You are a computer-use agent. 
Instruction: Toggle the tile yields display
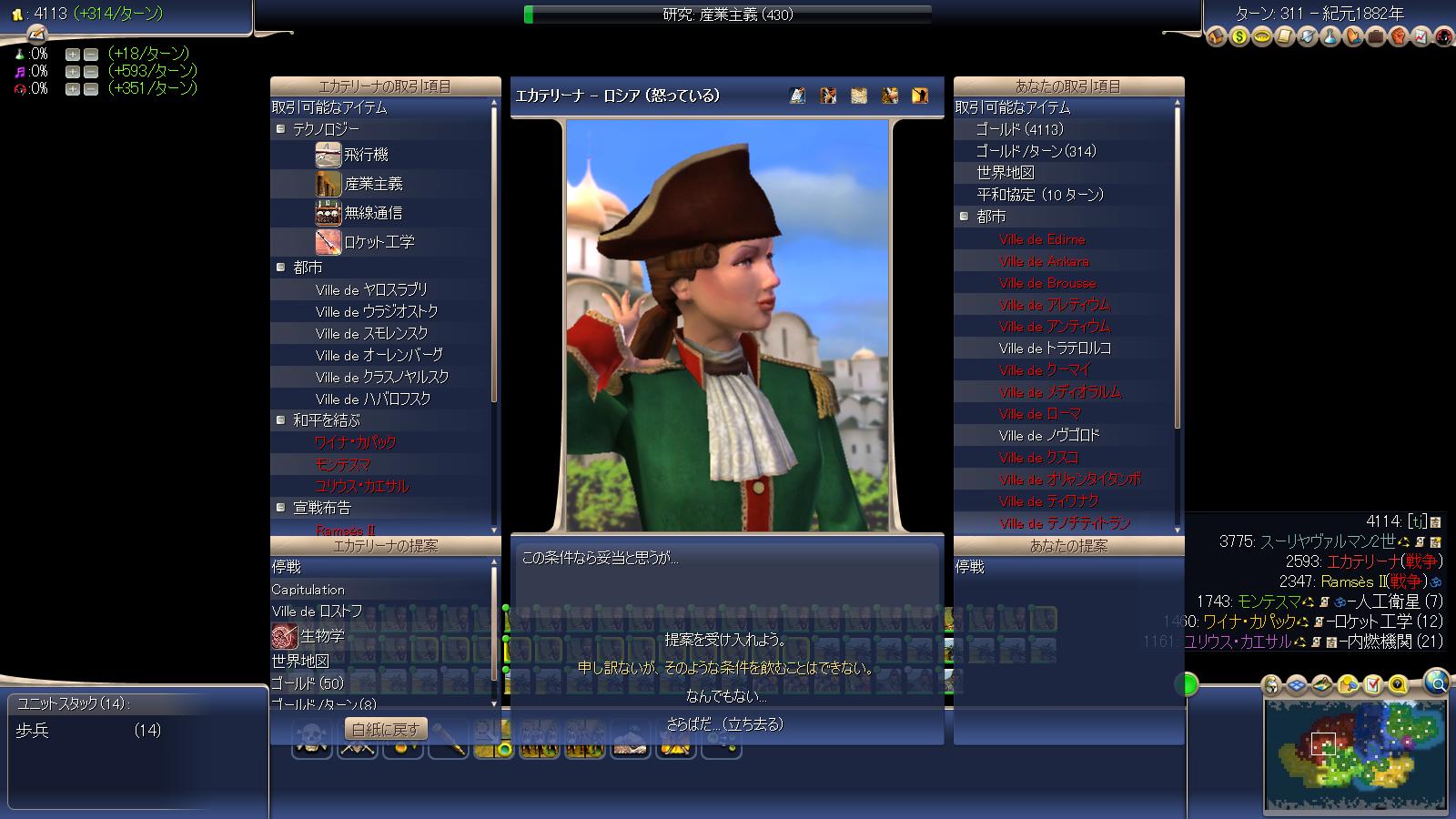[x=1348, y=684]
